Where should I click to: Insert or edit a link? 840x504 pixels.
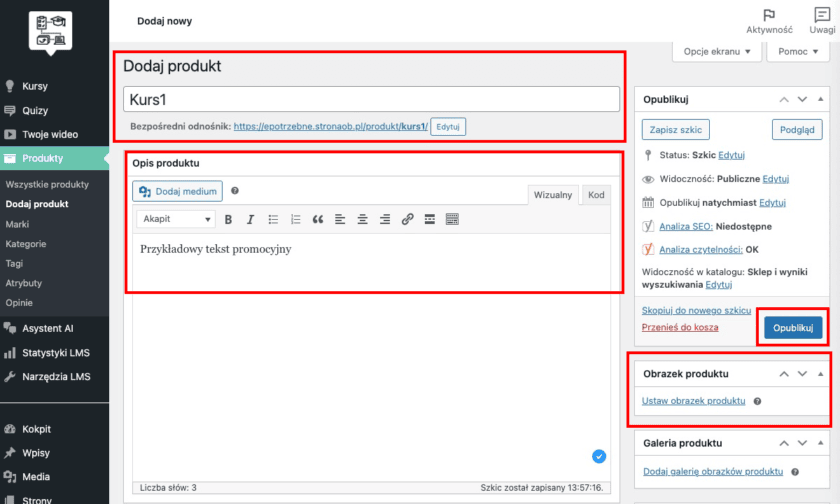pyautogui.click(x=407, y=219)
